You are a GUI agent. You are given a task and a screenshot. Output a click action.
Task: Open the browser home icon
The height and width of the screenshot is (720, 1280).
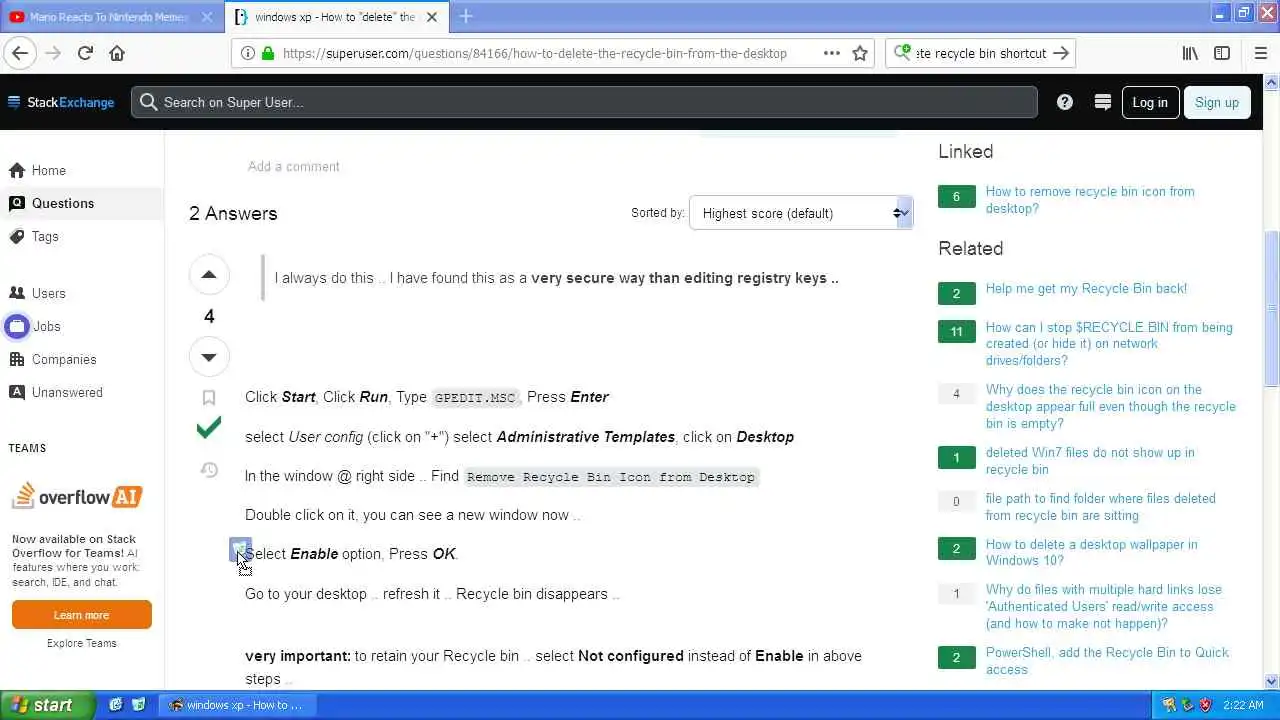[x=117, y=53]
